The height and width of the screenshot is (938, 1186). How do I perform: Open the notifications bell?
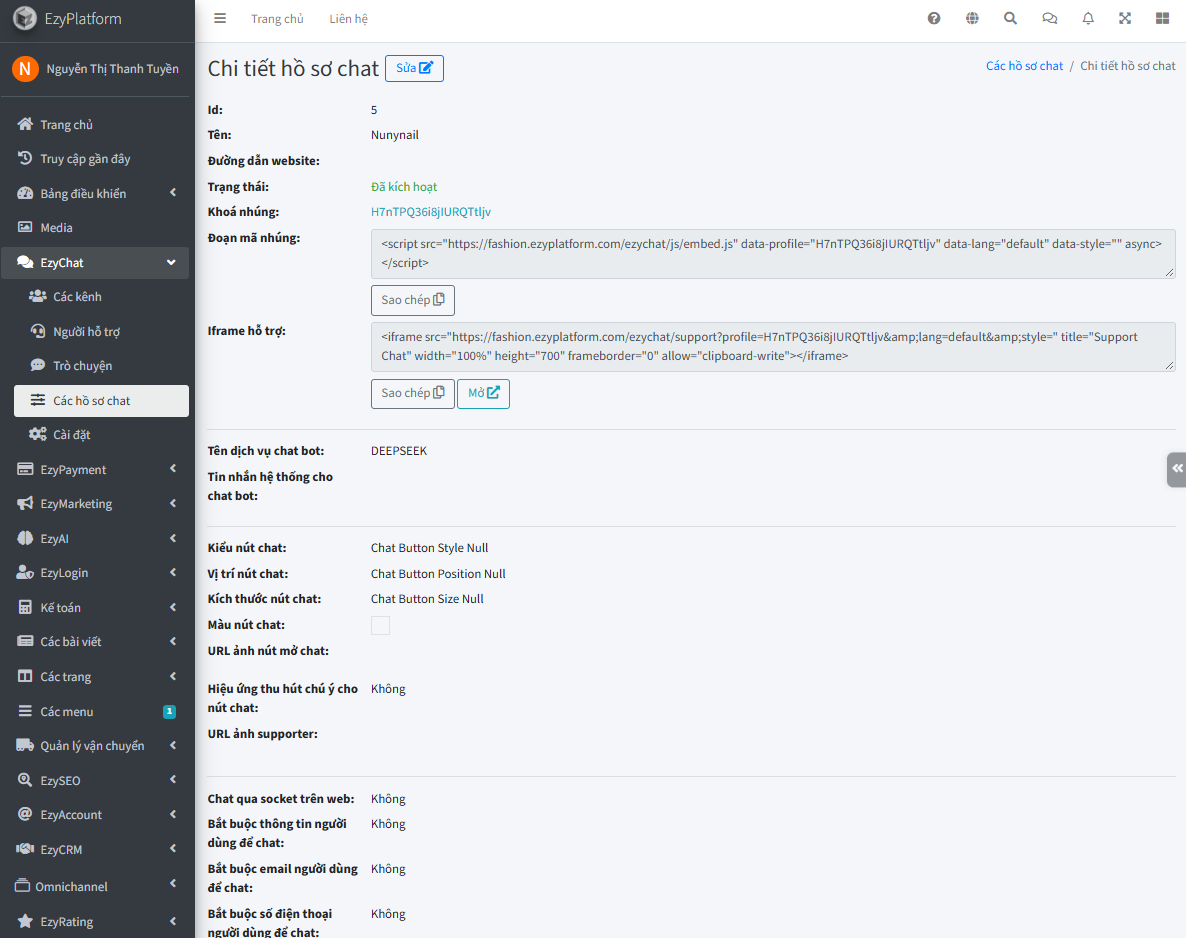click(x=1088, y=18)
